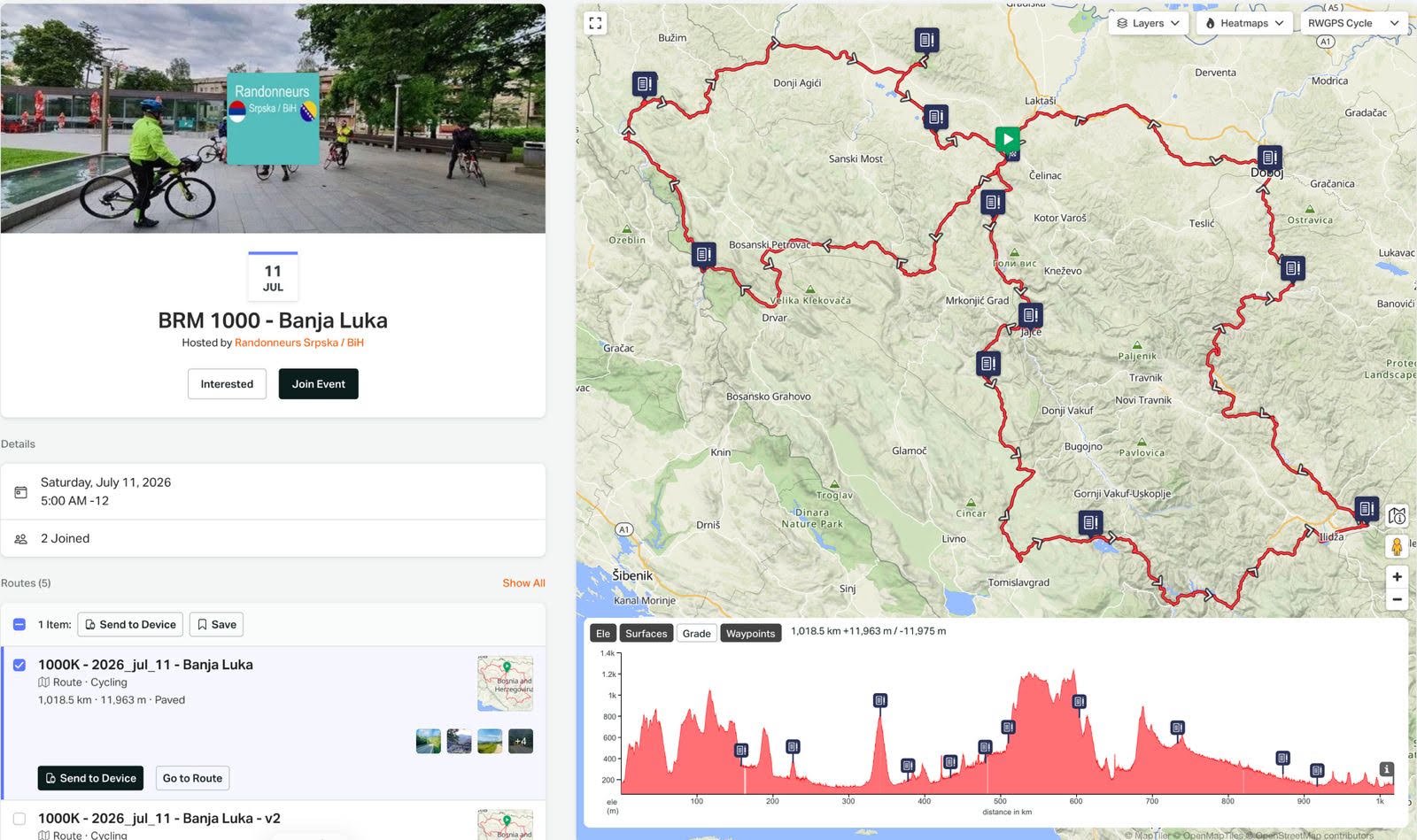The height and width of the screenshot is (840, 1417).
Task: Toggle the select-all routes checkbox
Action: 19,624
